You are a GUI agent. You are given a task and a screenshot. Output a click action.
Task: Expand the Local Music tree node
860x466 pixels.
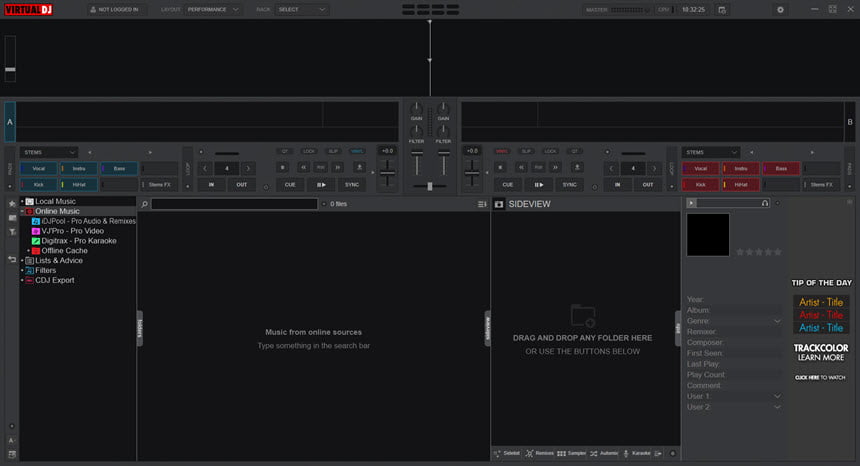click(22, 201)
